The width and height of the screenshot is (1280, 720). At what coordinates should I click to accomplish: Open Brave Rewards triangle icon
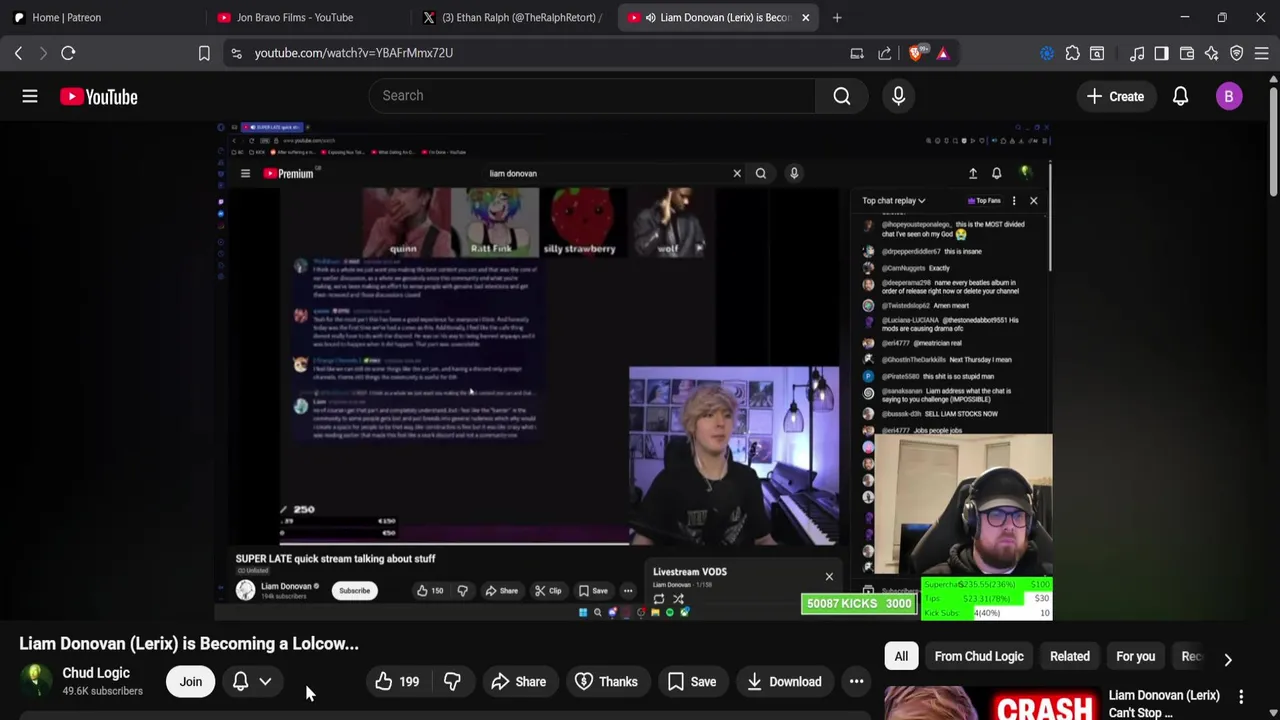[x=943, y=53]
